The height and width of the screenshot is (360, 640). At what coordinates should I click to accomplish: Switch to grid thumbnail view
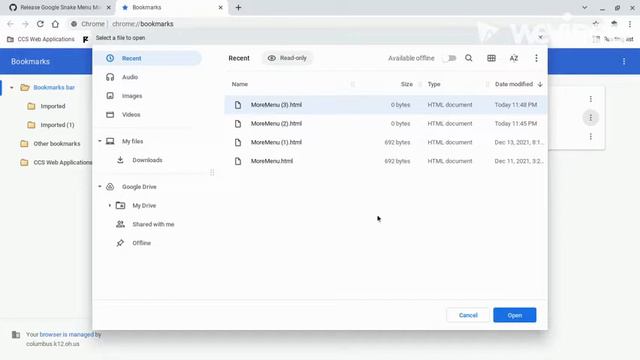[491, 58]
